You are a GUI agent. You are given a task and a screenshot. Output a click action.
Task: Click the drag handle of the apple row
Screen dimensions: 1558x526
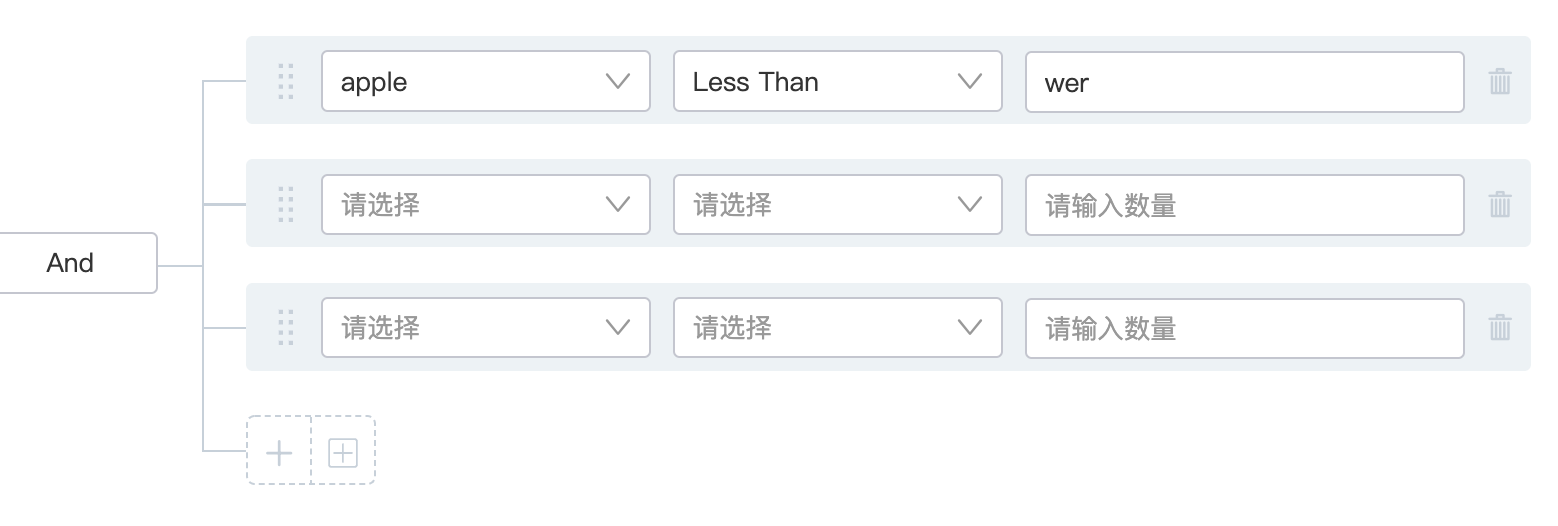tap(286, 81)
